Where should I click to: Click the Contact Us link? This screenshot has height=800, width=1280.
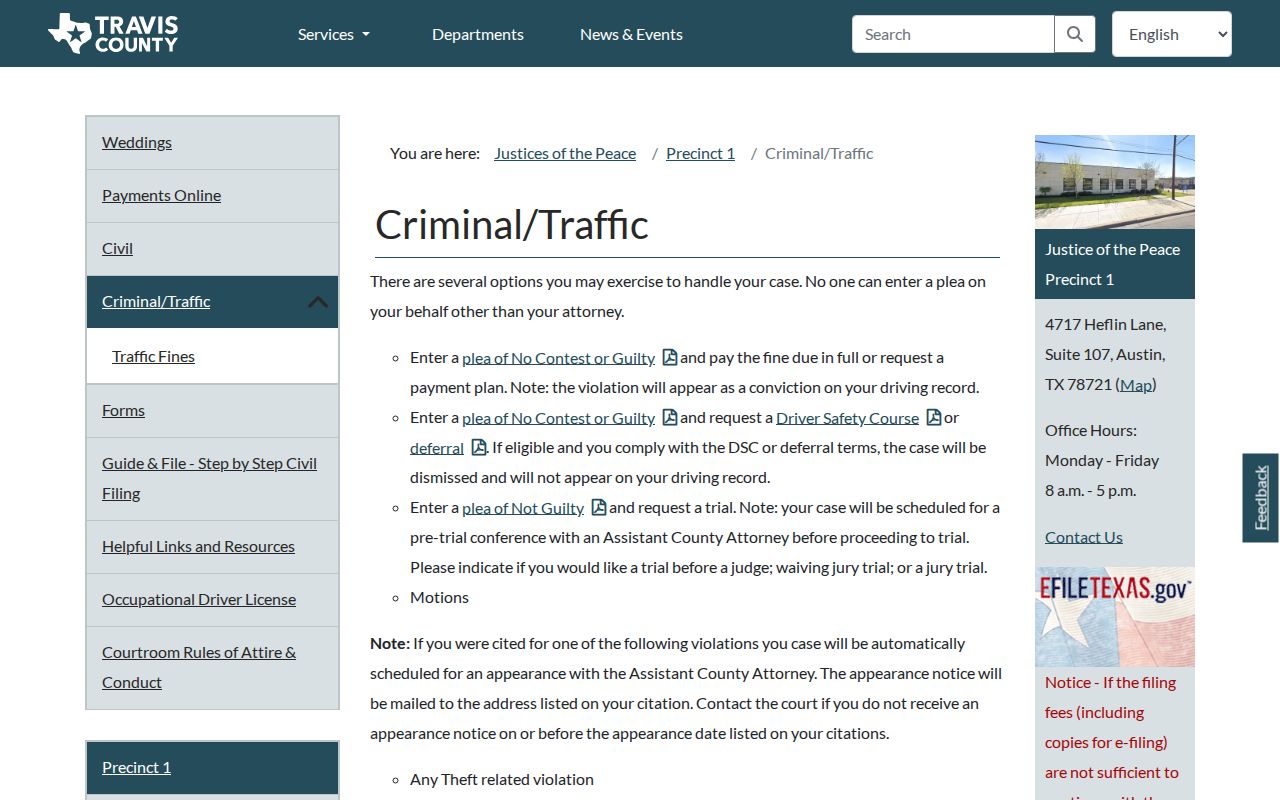tap(1084, 537)
